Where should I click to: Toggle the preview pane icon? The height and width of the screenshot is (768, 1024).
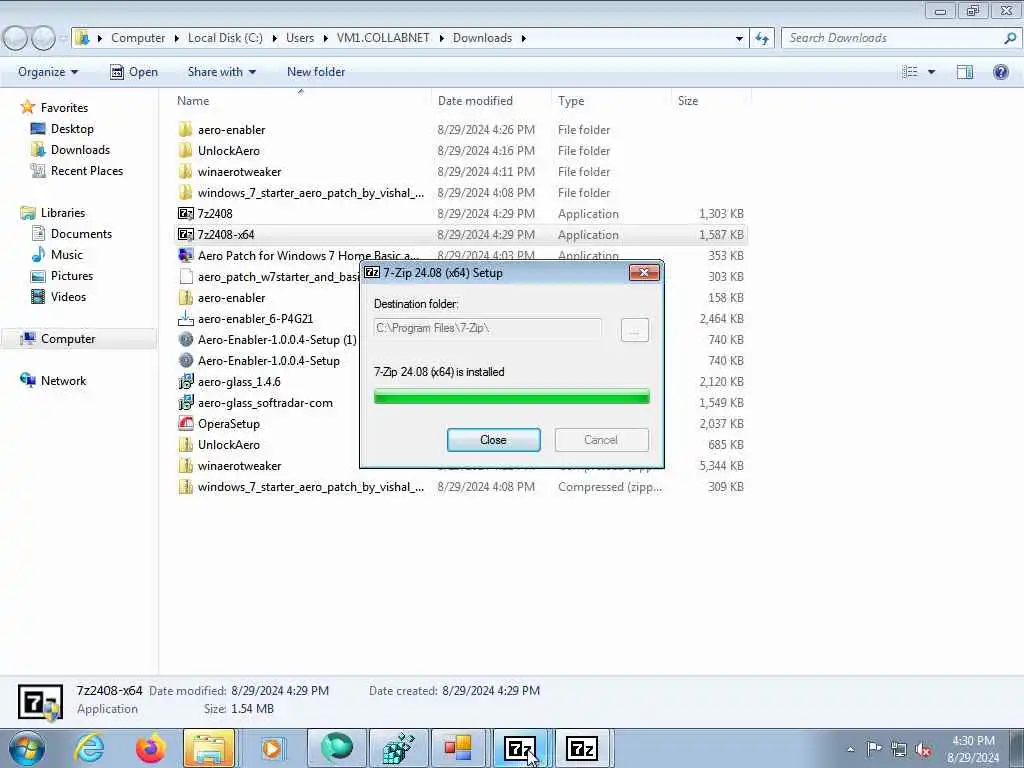coord(965,72)
